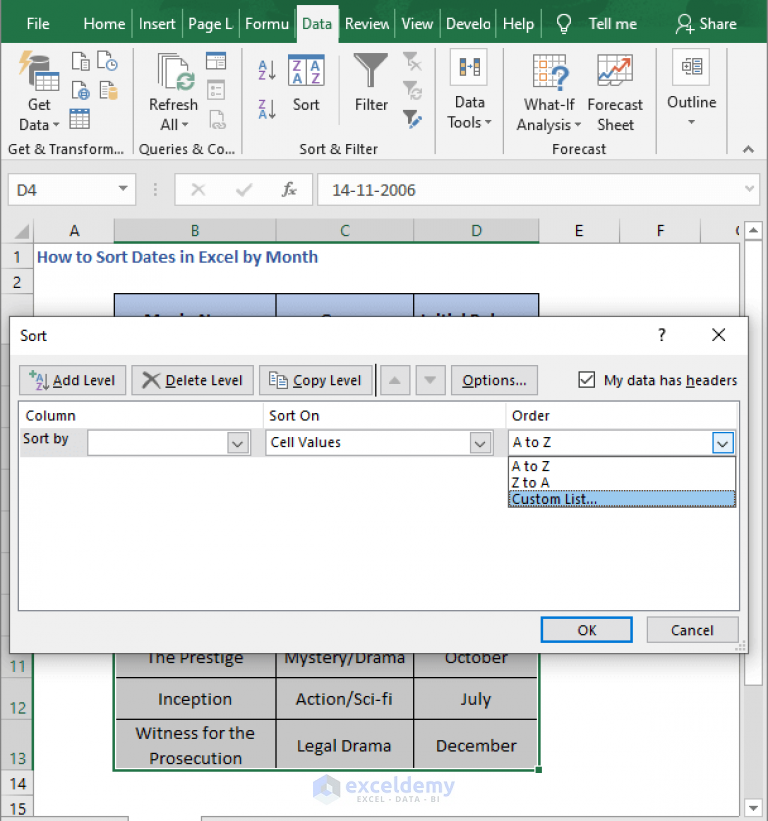Toggle the My data has headers checkbox
Image resolution: width=768 pixels, height=821 pixels.
[586, 380]
